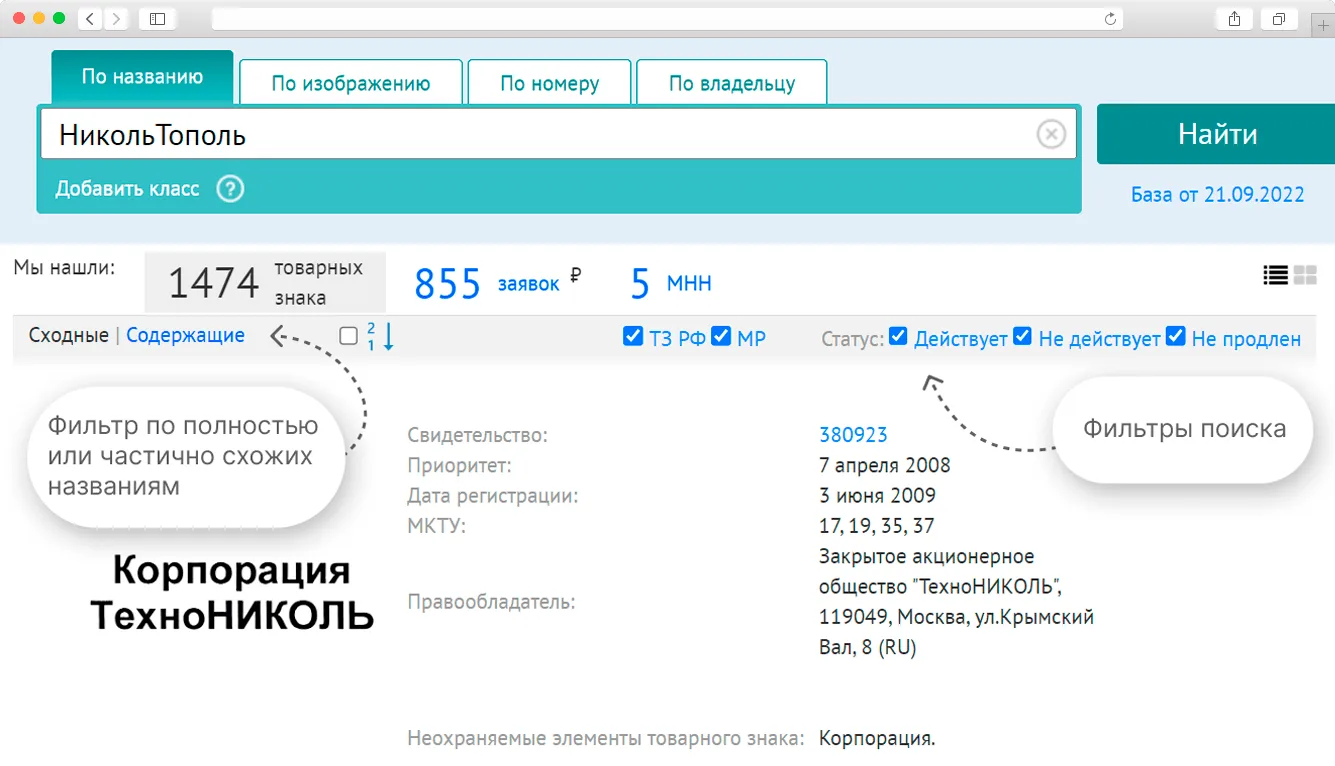1335x766 pixels.
Task: Show the 855 заявок results
Action: 487,284
